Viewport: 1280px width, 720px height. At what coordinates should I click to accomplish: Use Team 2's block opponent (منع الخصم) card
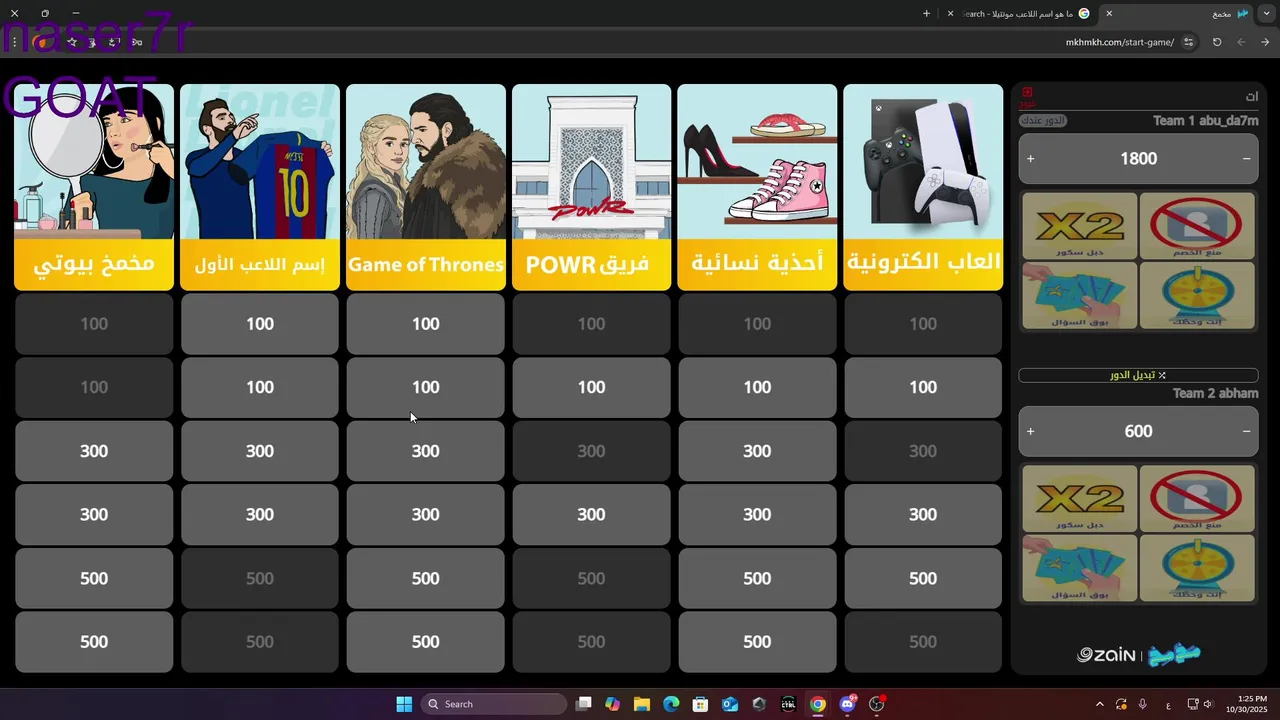[x=1197, y=499]
